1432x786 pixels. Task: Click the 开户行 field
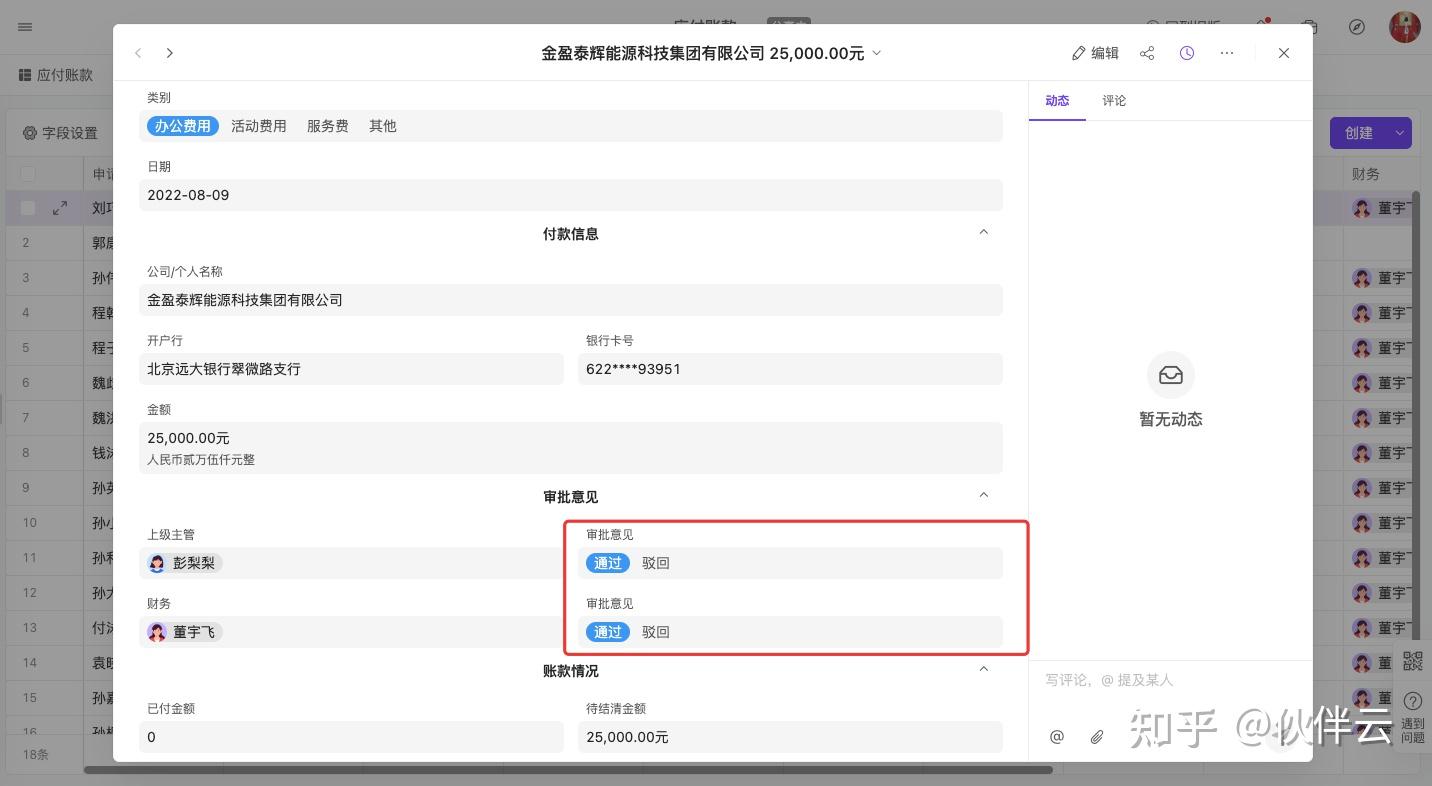[x=352, y=369]
